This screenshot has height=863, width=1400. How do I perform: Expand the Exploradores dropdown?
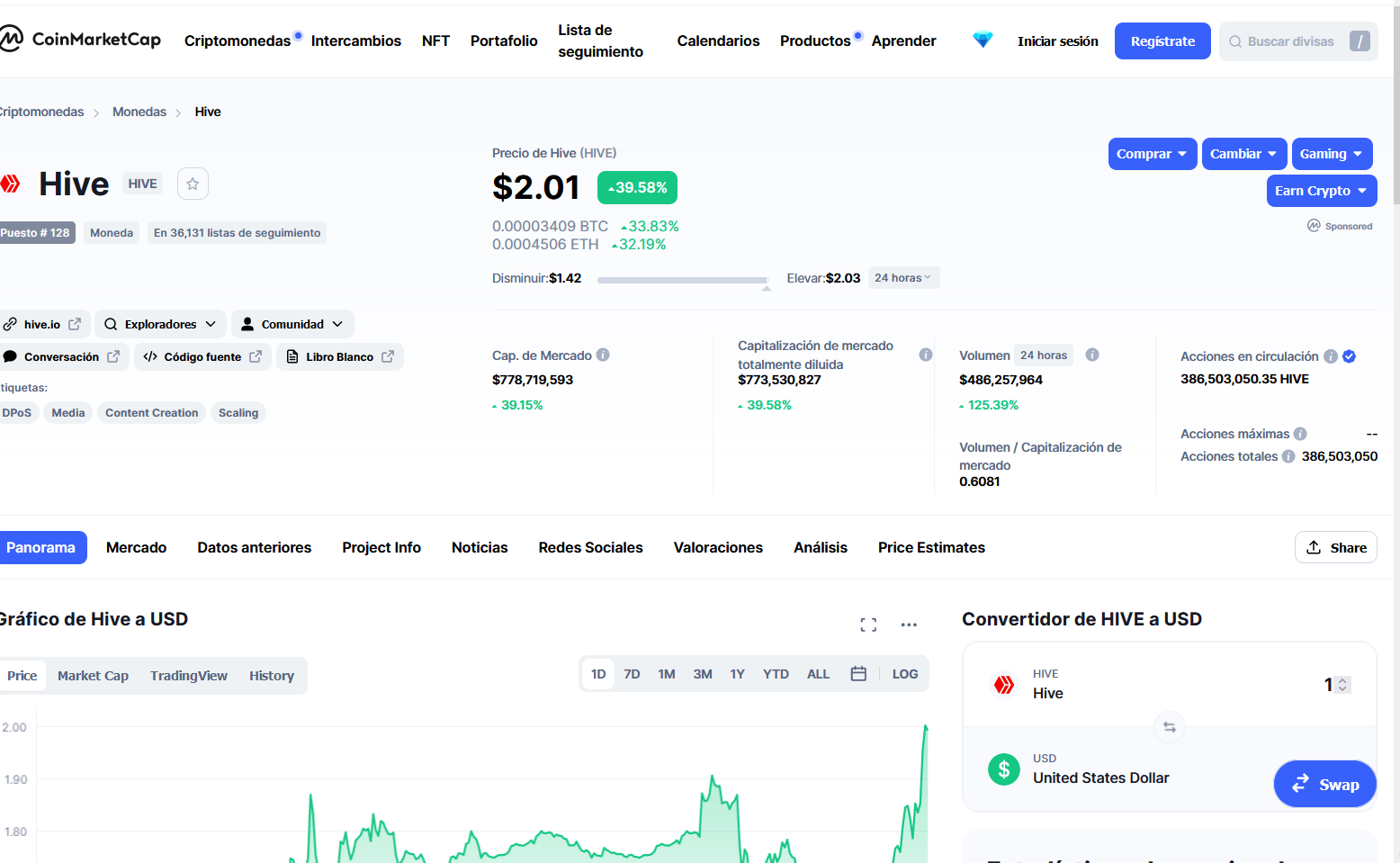point(160,324)
